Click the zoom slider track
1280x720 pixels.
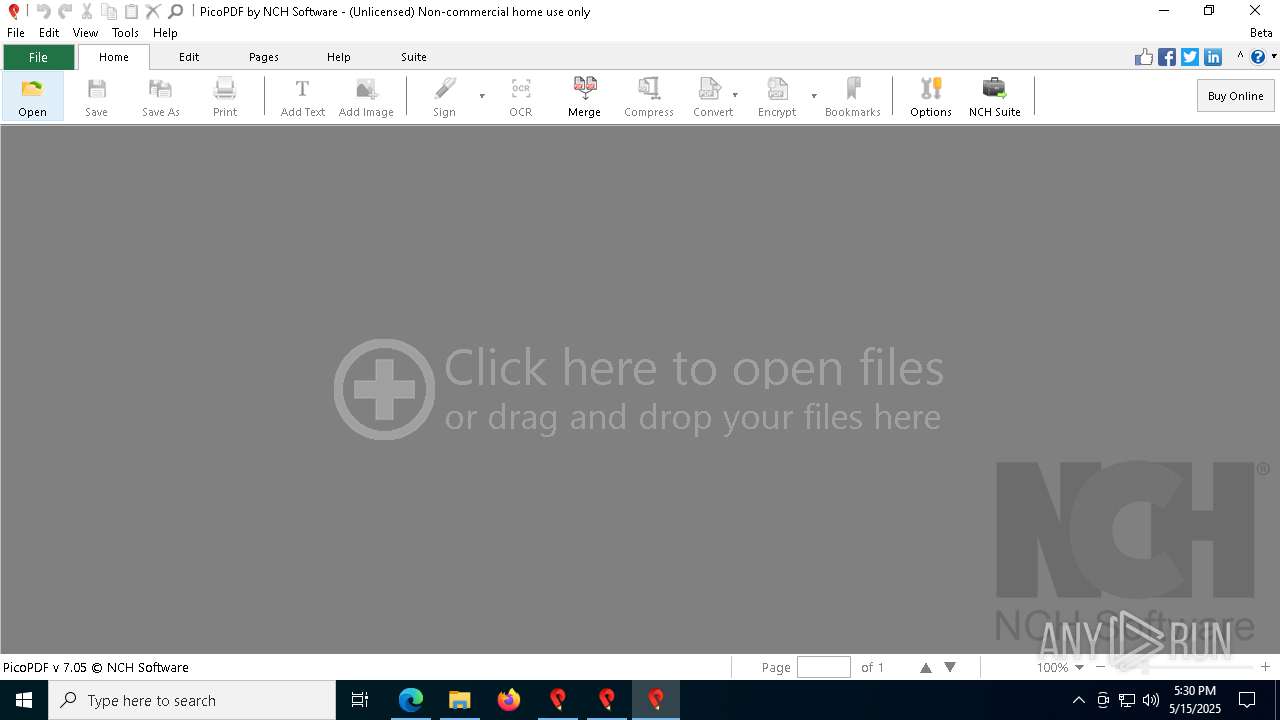1183,667
